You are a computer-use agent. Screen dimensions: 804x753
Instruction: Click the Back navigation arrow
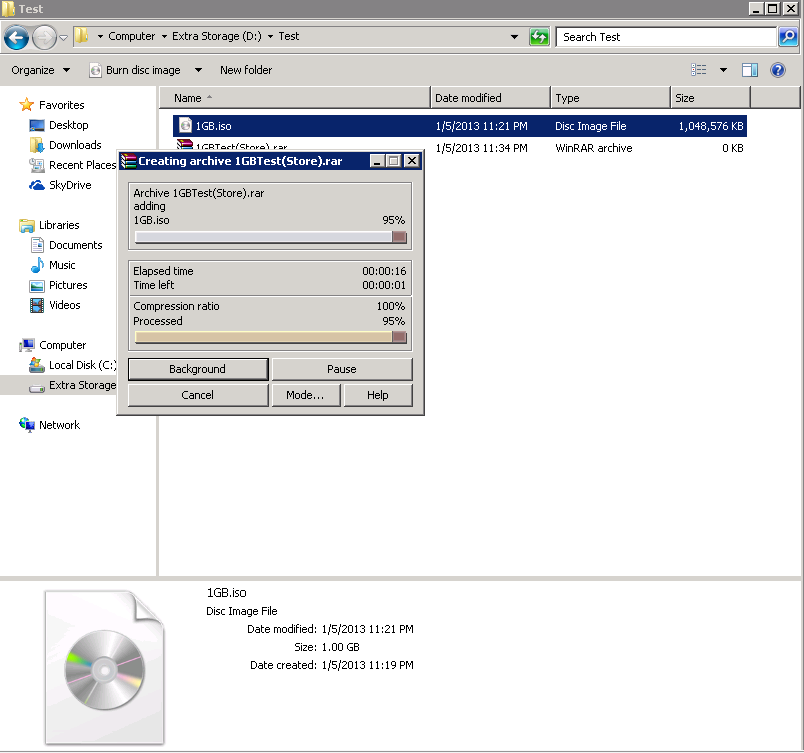16,37
